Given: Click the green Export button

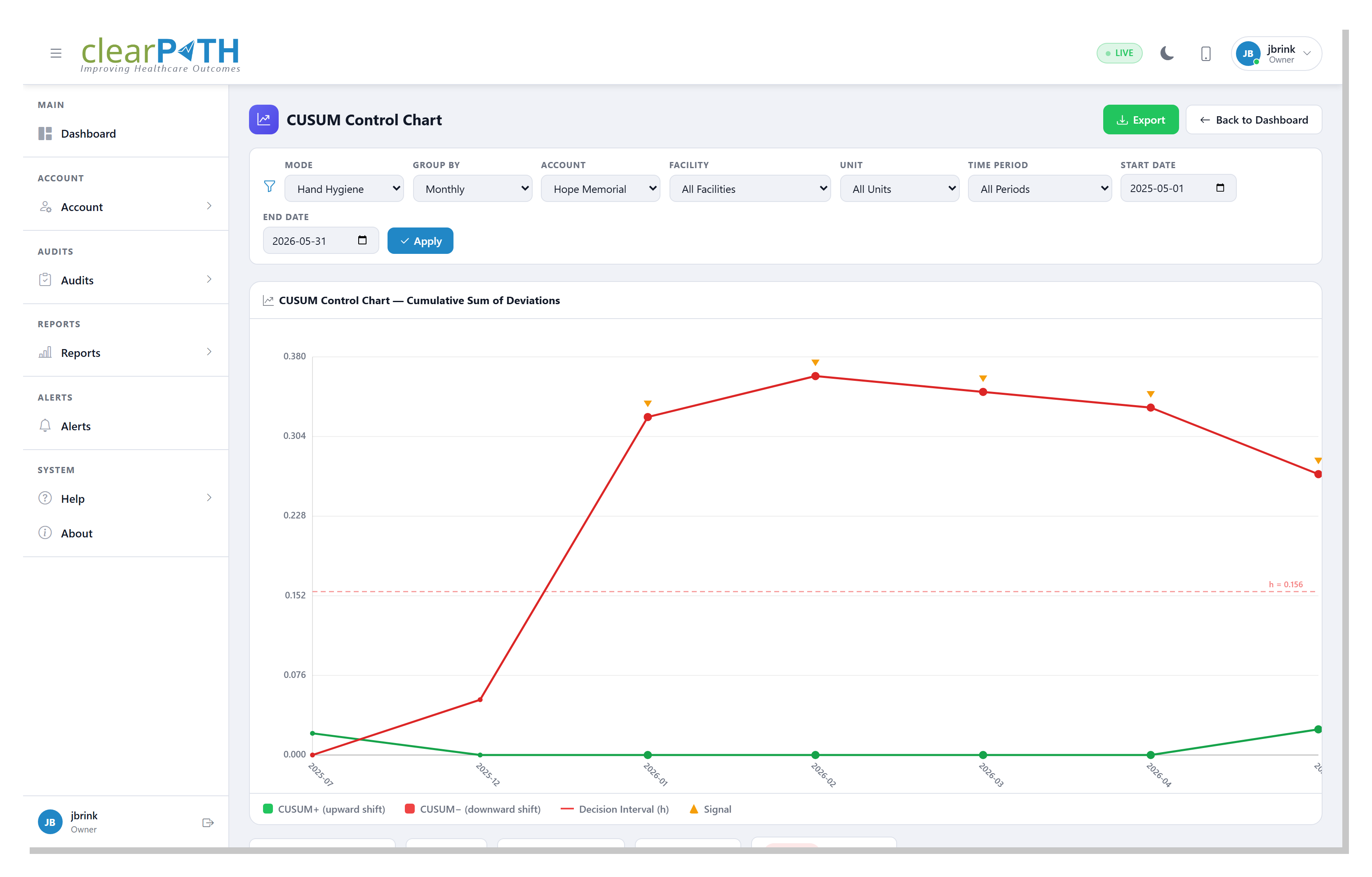Looking at the screenshot, I should point(1141,120).
